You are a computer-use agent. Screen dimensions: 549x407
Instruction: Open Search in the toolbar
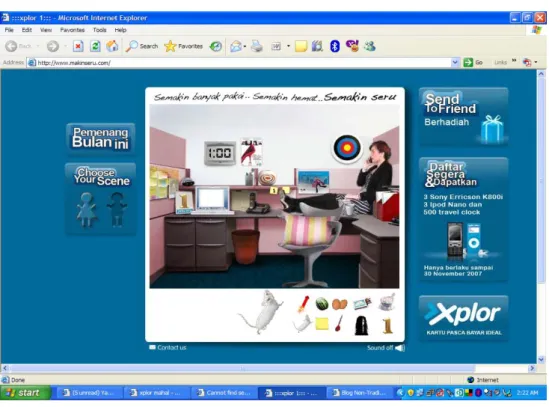(x=142, y=46)
